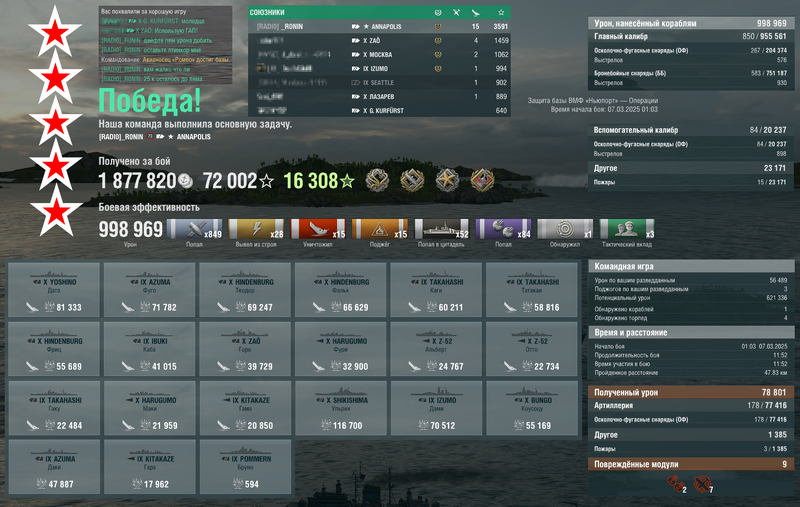Select the HINDENBURG Фриц card 55 689
This screenshot has width=800, height=507.
click(54, 349)
